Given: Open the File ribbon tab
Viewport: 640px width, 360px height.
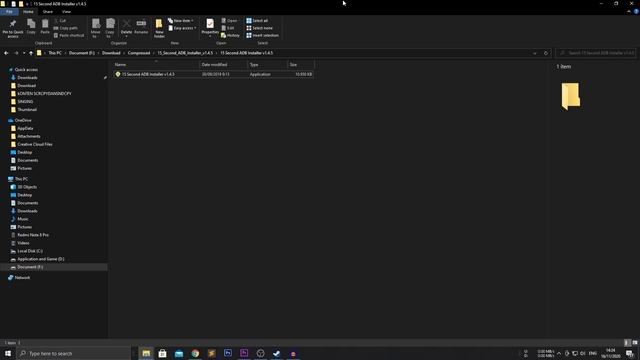Looking at the screenshot, I should (x=9, y=12).
